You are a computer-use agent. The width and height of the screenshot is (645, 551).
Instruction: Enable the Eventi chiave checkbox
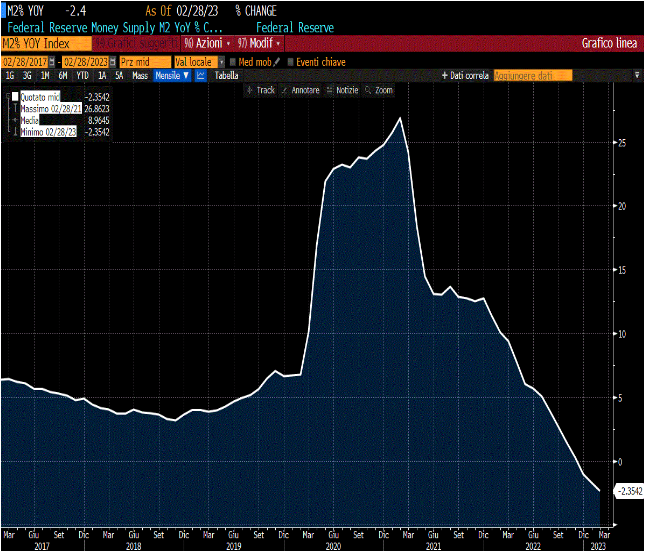coord(290,62)
